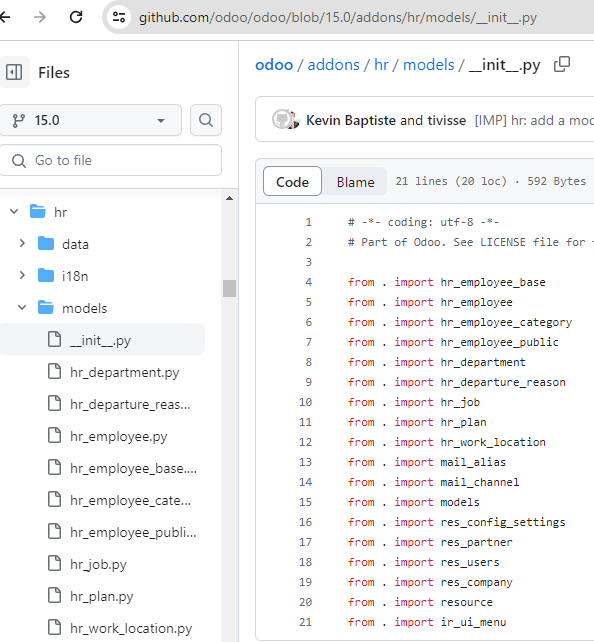The width and height of the screenshot is (594, 642).
Task: Go back using the browser back arrow
Action: pos(4,17)
